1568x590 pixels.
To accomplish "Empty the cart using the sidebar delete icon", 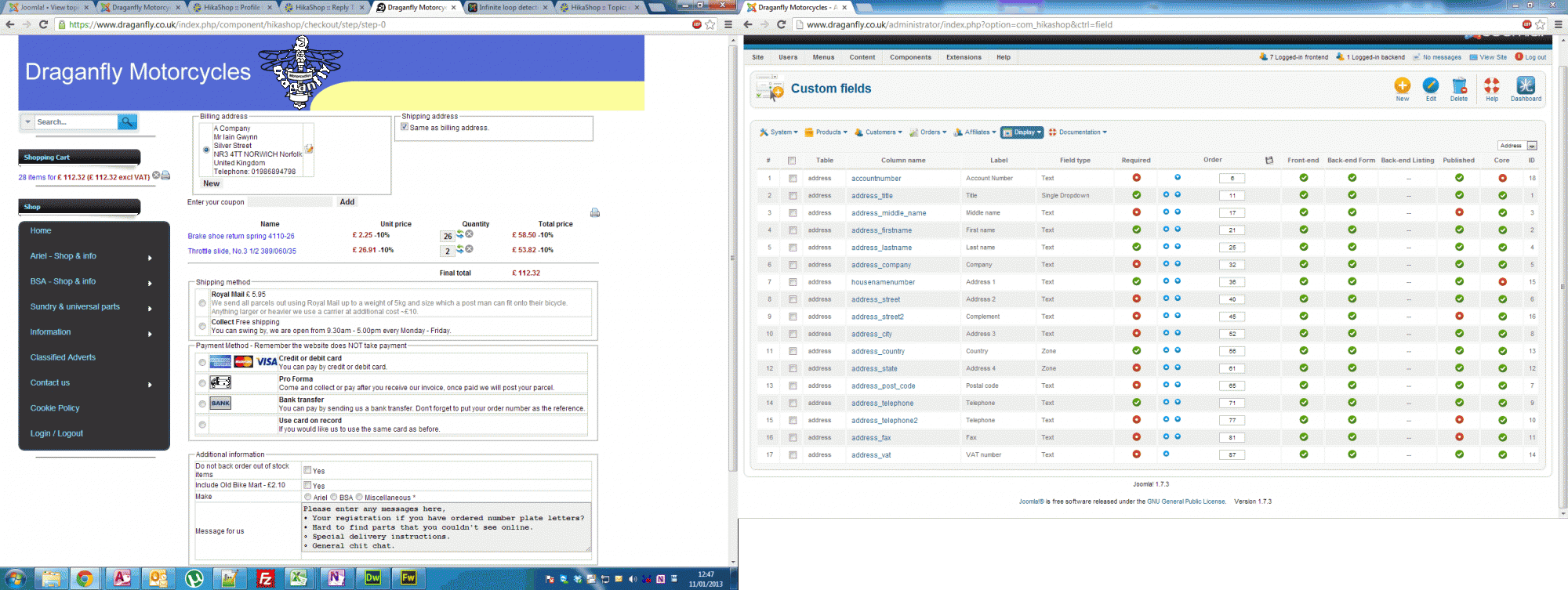I will coord(156,176).
